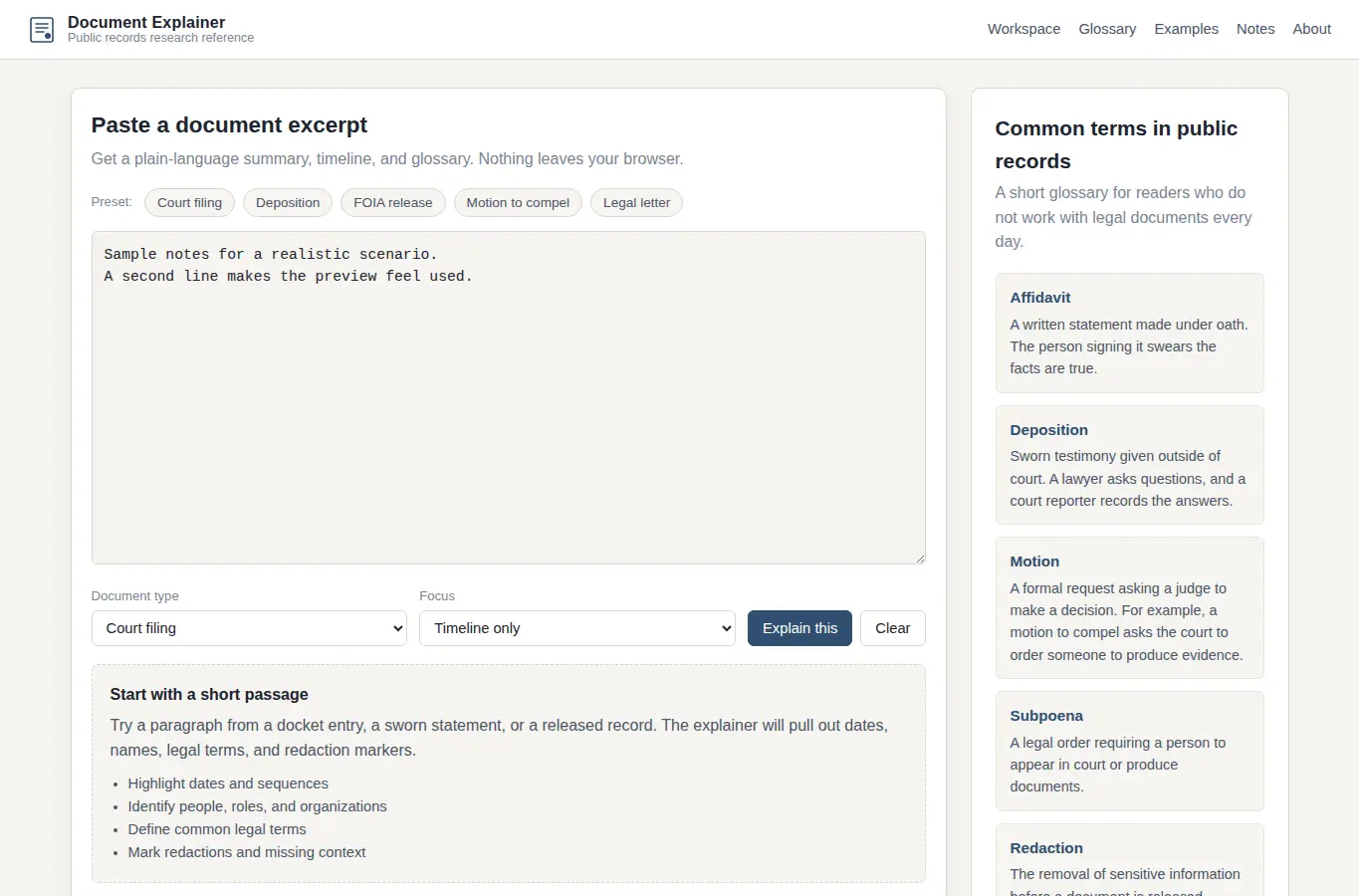Choose the Deposition preset chip
Image resolution: width=1359 pixels, height=896 pixels.
click(x=288, y=202)
